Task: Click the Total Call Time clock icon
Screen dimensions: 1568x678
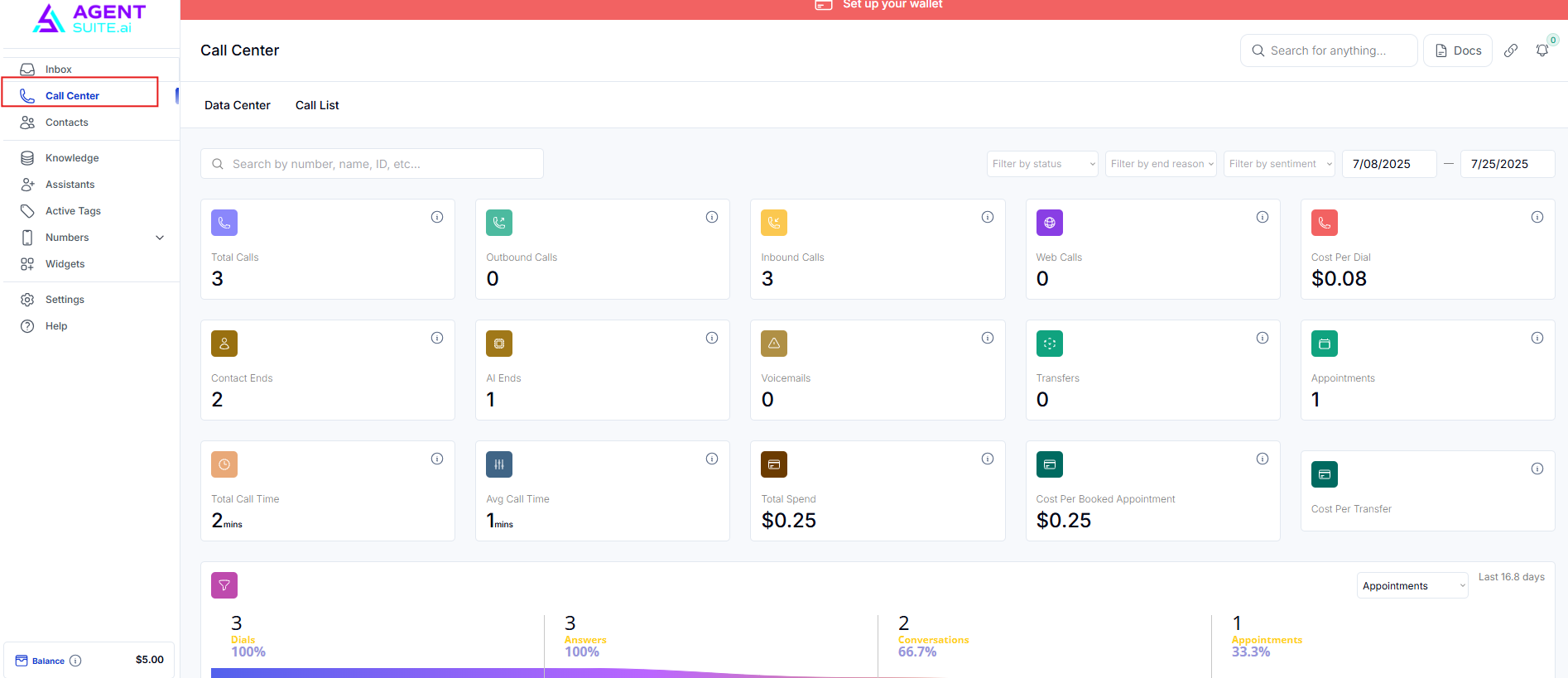Action: [x=224, y=464]
